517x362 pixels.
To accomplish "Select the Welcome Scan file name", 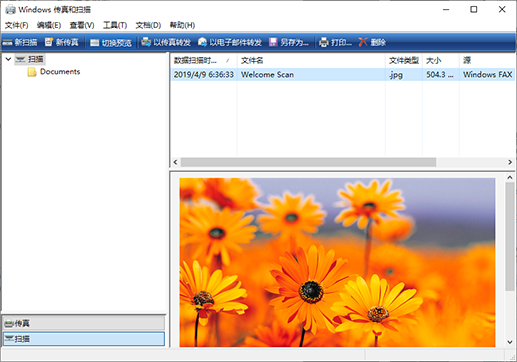I will click(x=267, y=75).
